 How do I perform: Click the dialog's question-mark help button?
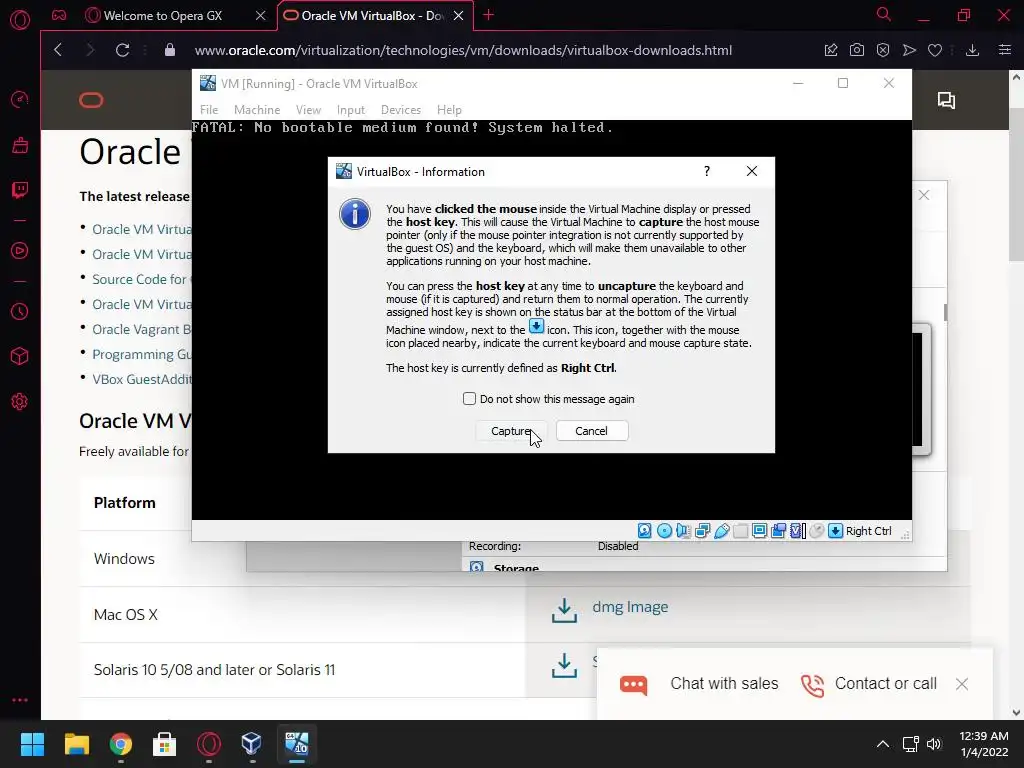coord(707,171)
